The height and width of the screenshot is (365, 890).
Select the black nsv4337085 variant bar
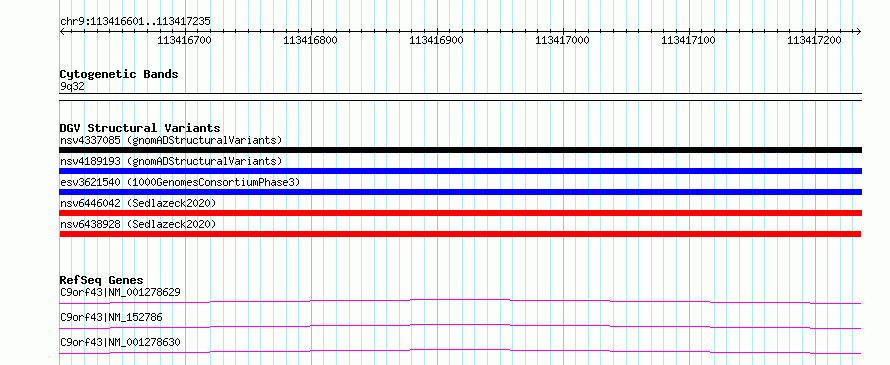(460, 150)
